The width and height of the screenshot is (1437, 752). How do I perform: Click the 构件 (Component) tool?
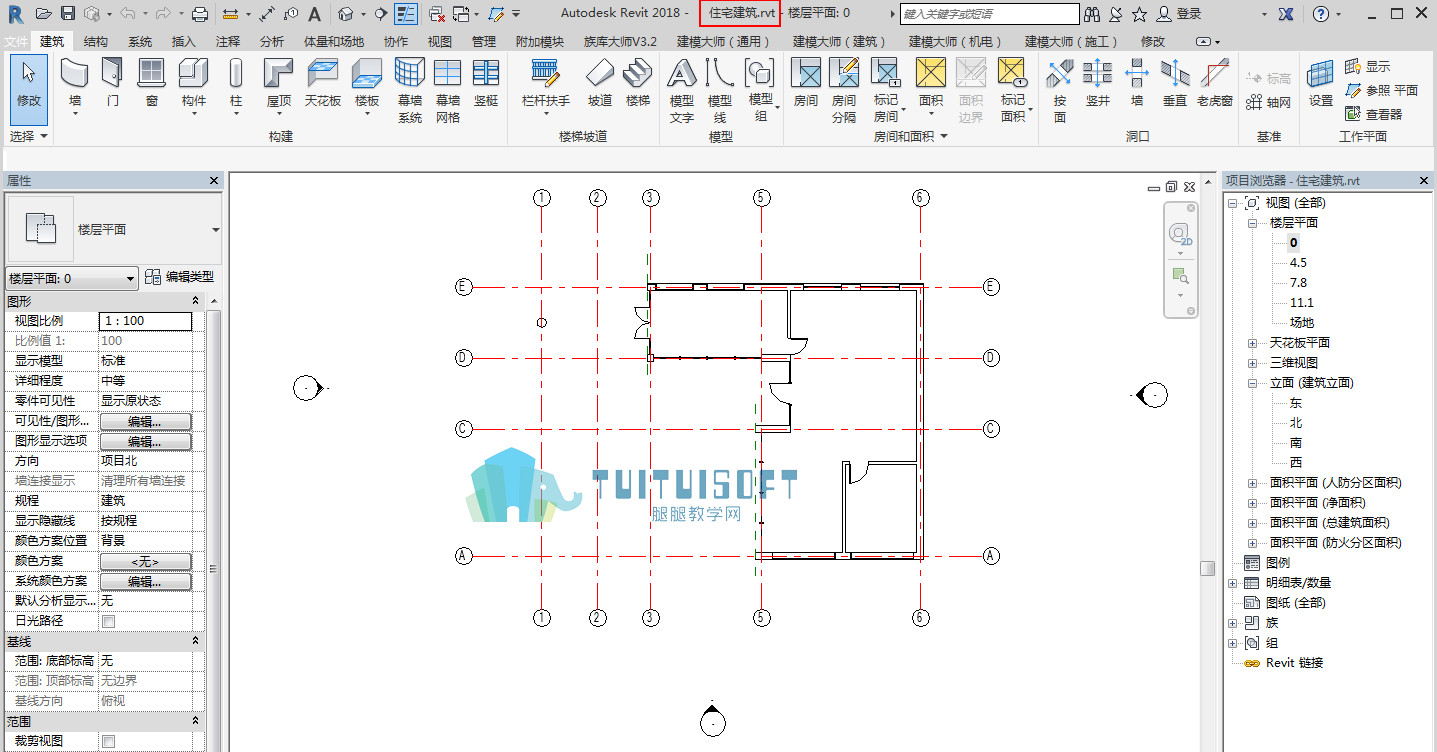tap(194, 86)
